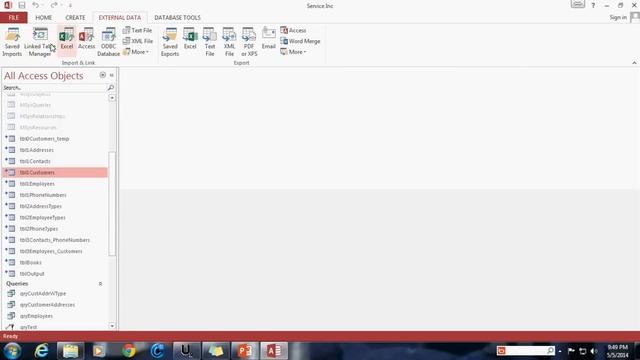Screen dimensions: 640x360
Task: Export to Access database
Action: pyautogui.click(x=293, y=30)
